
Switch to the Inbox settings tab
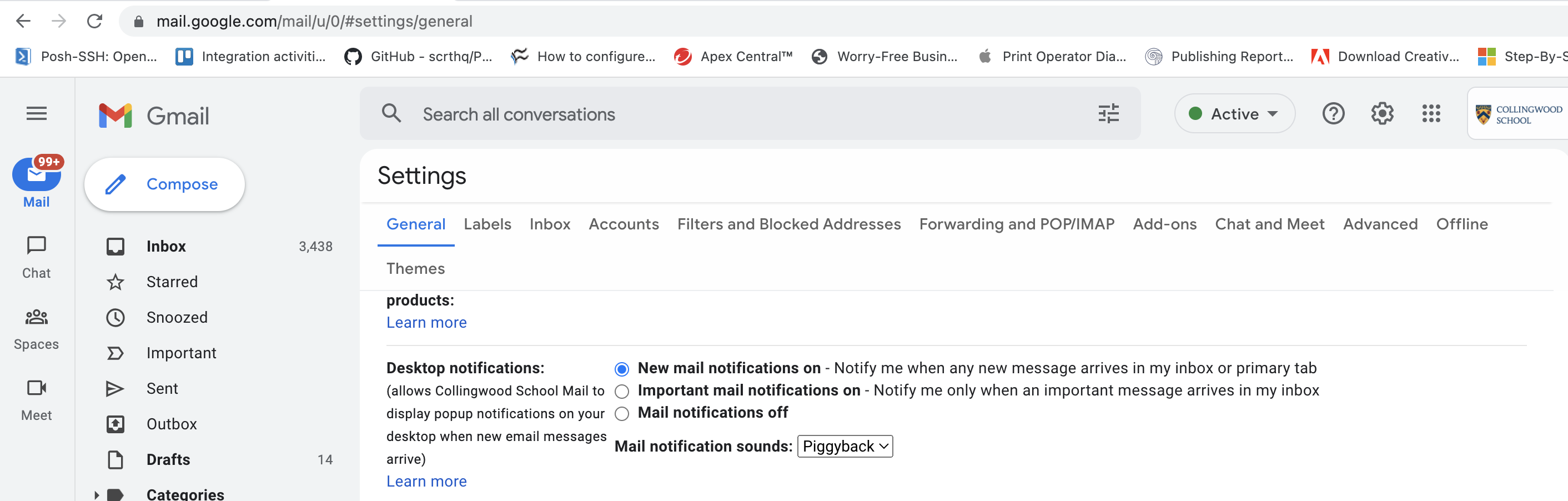click(550, 224)
